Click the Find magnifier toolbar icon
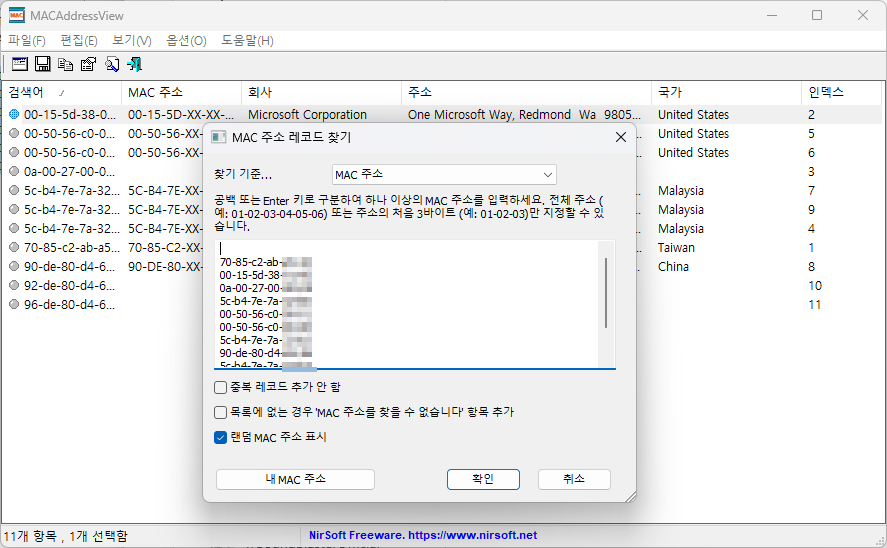Viewport: 887px width, 548px height. coord(112,64)
